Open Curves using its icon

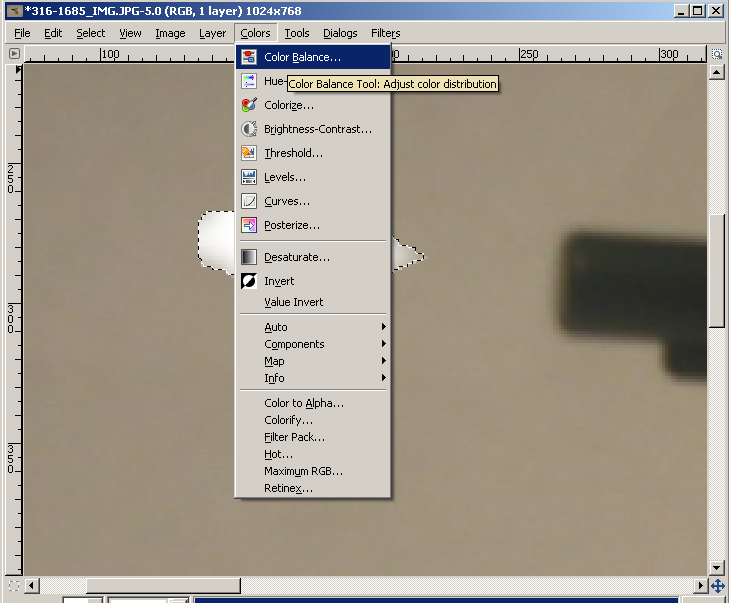point(249,201)
